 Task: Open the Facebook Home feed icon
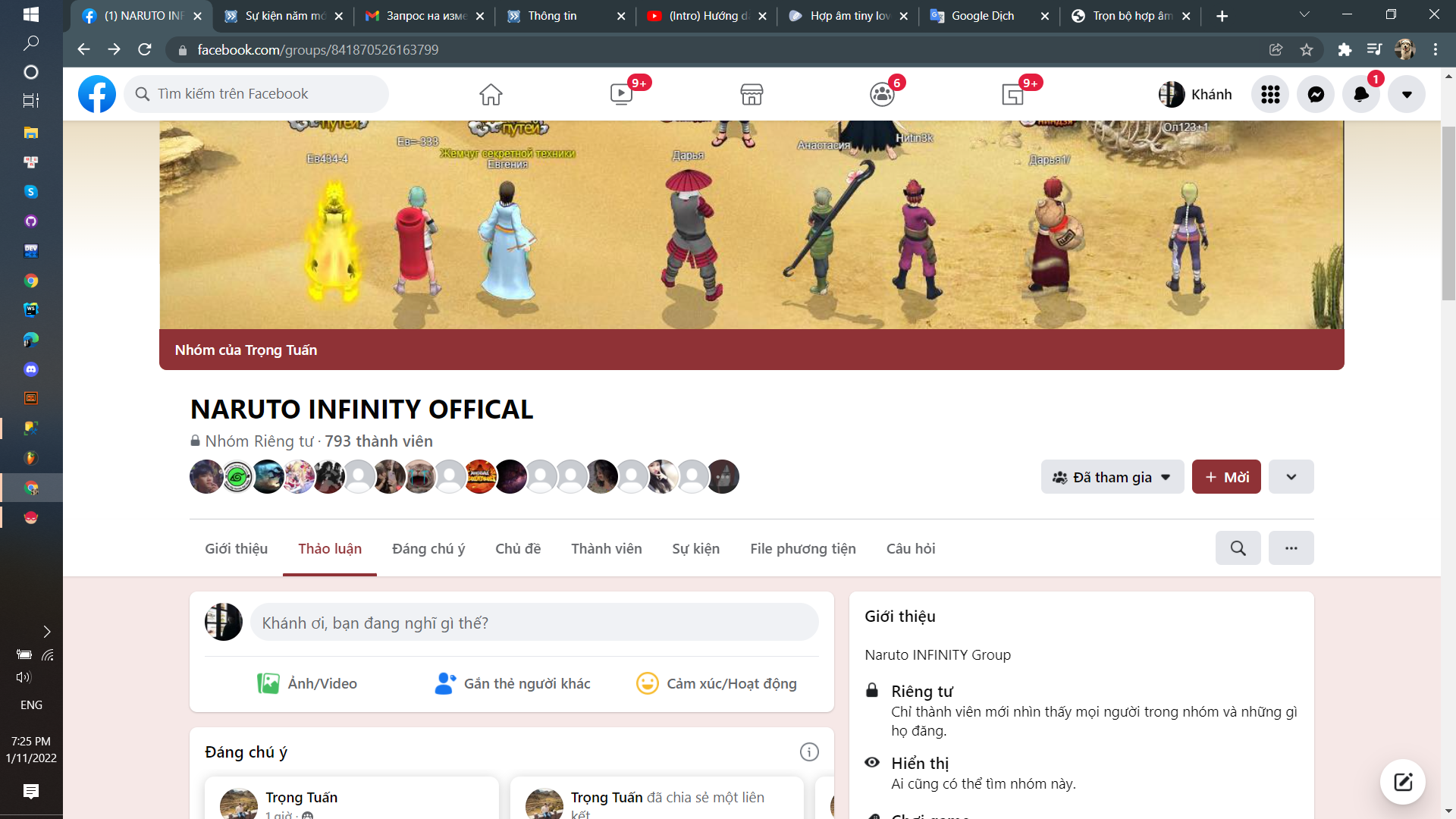(x=491, y=94)
